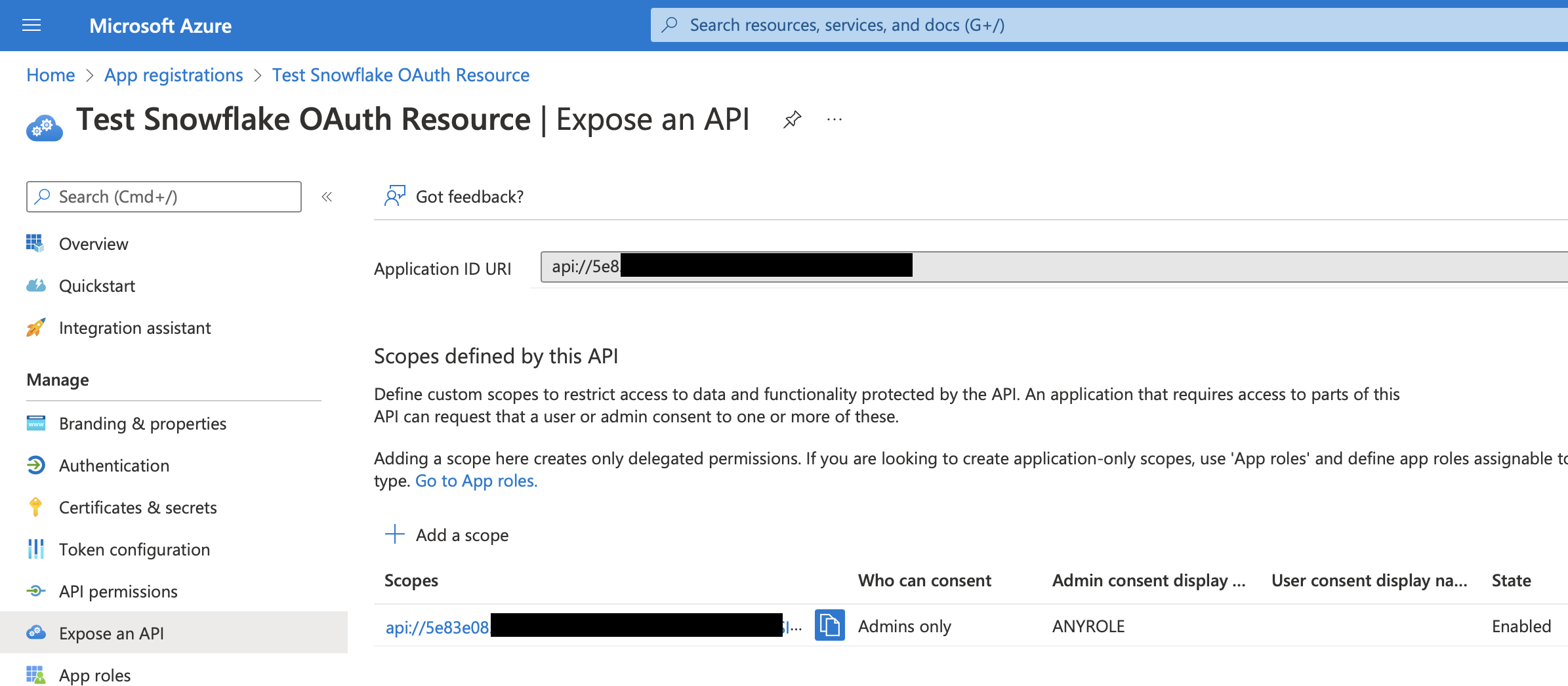Open the ellipsis more options menu
Screen dimensions: 1568x686
(835, 119)
